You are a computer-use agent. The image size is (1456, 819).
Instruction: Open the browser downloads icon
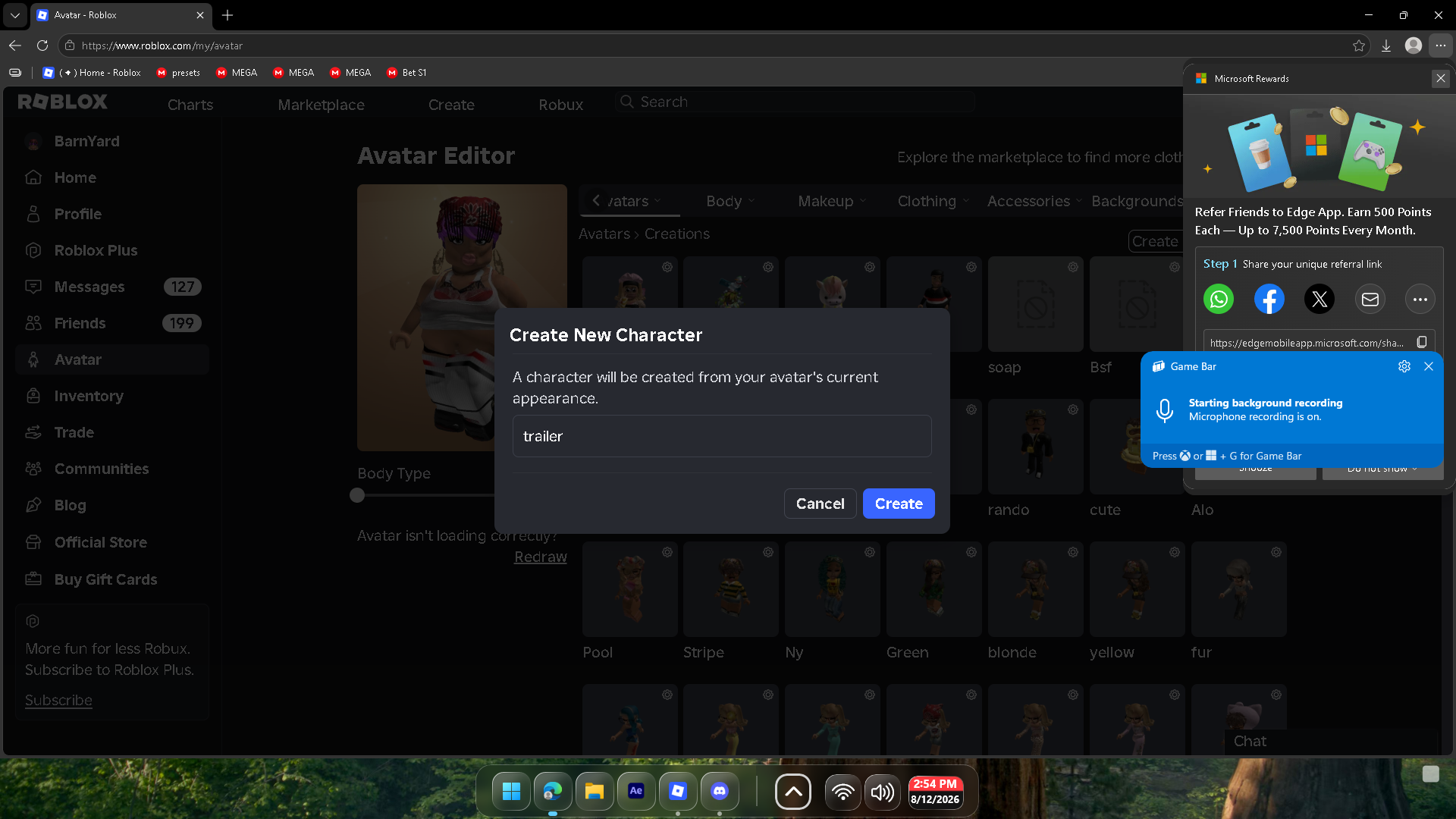(1386, 45)
